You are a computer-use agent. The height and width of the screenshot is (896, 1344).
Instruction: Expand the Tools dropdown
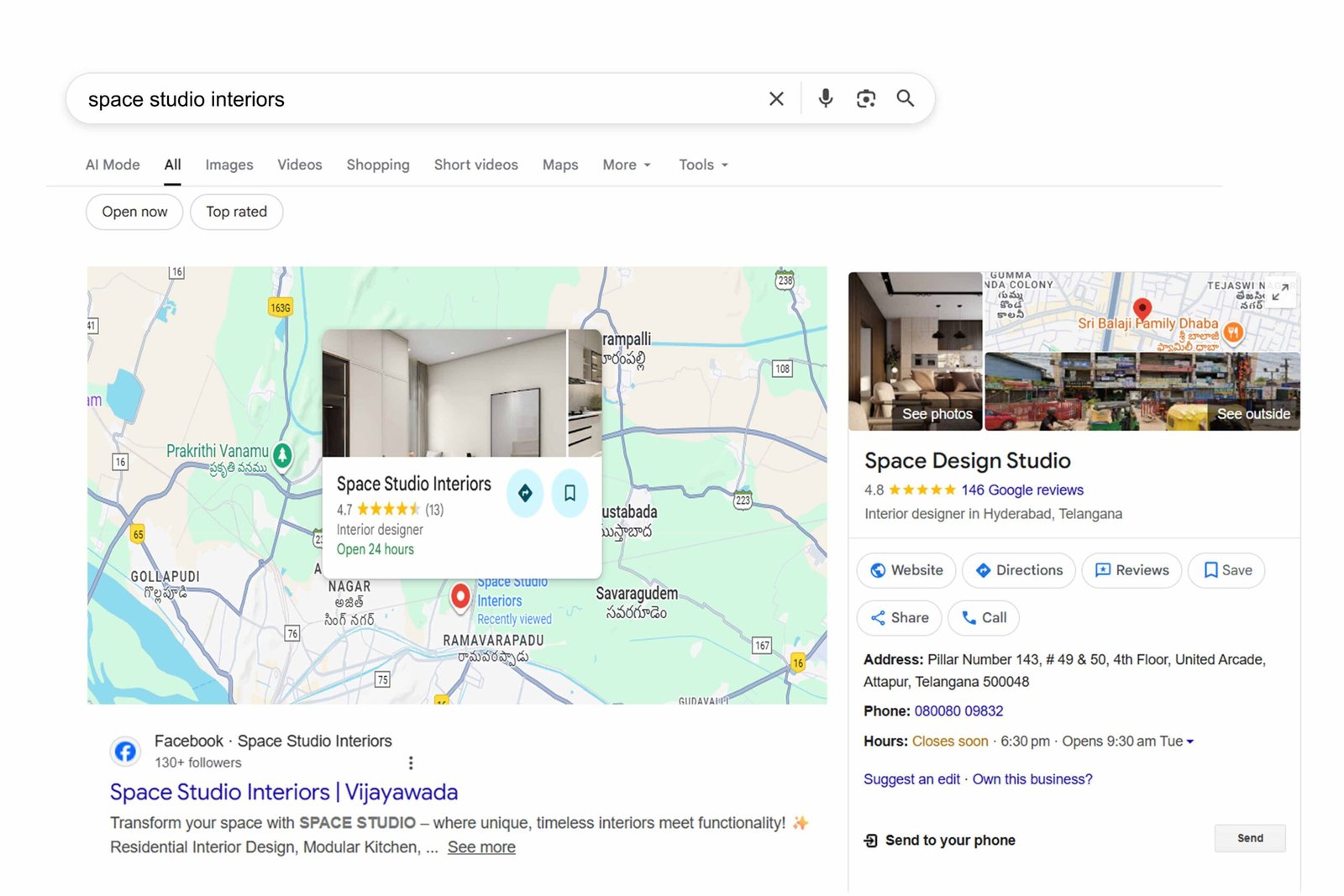pyautogui.click(x=702, y=165)
